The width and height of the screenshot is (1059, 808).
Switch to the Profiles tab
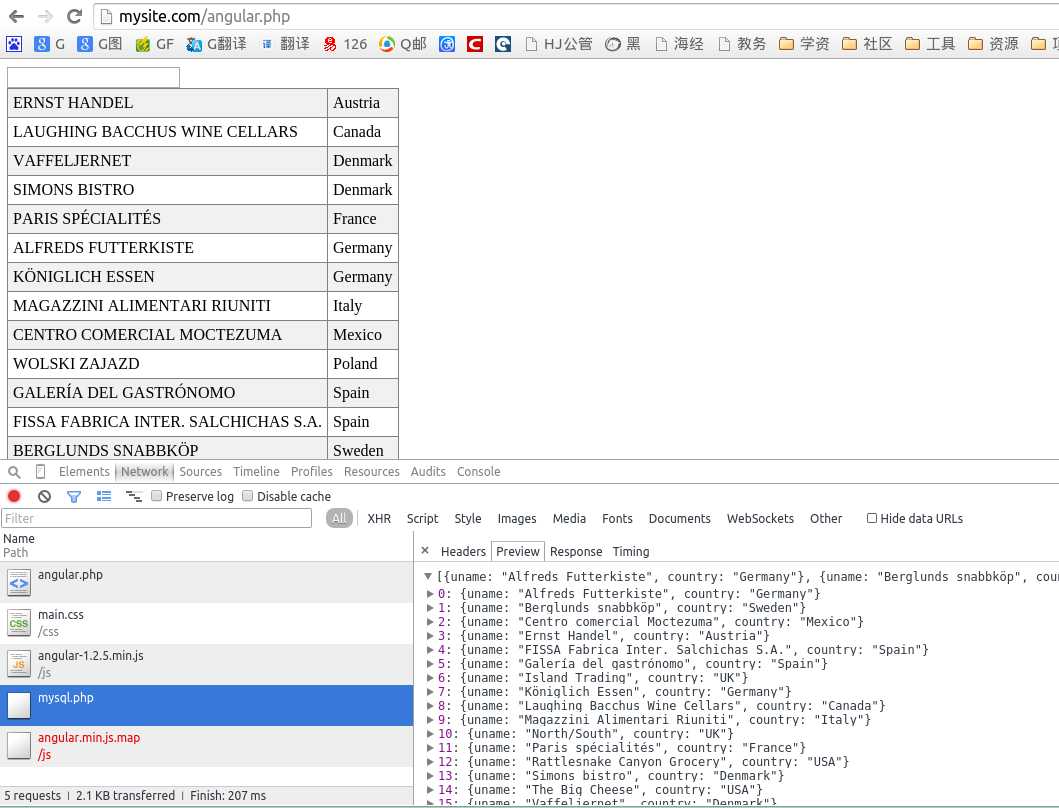point(311,472)
